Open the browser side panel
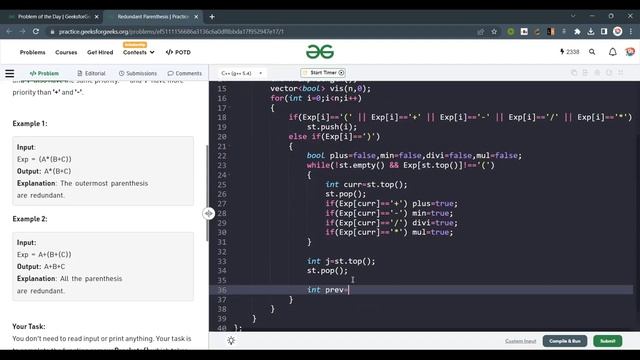 604,31
